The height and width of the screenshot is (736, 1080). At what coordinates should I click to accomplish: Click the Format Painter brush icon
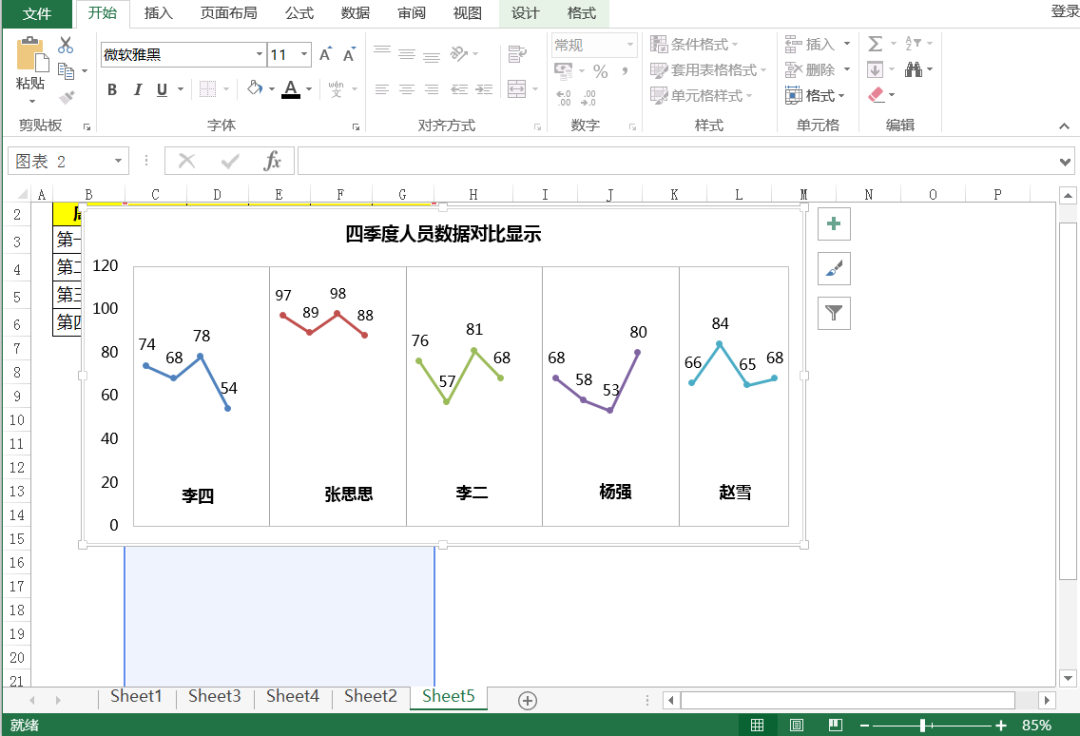pos(66,97)
